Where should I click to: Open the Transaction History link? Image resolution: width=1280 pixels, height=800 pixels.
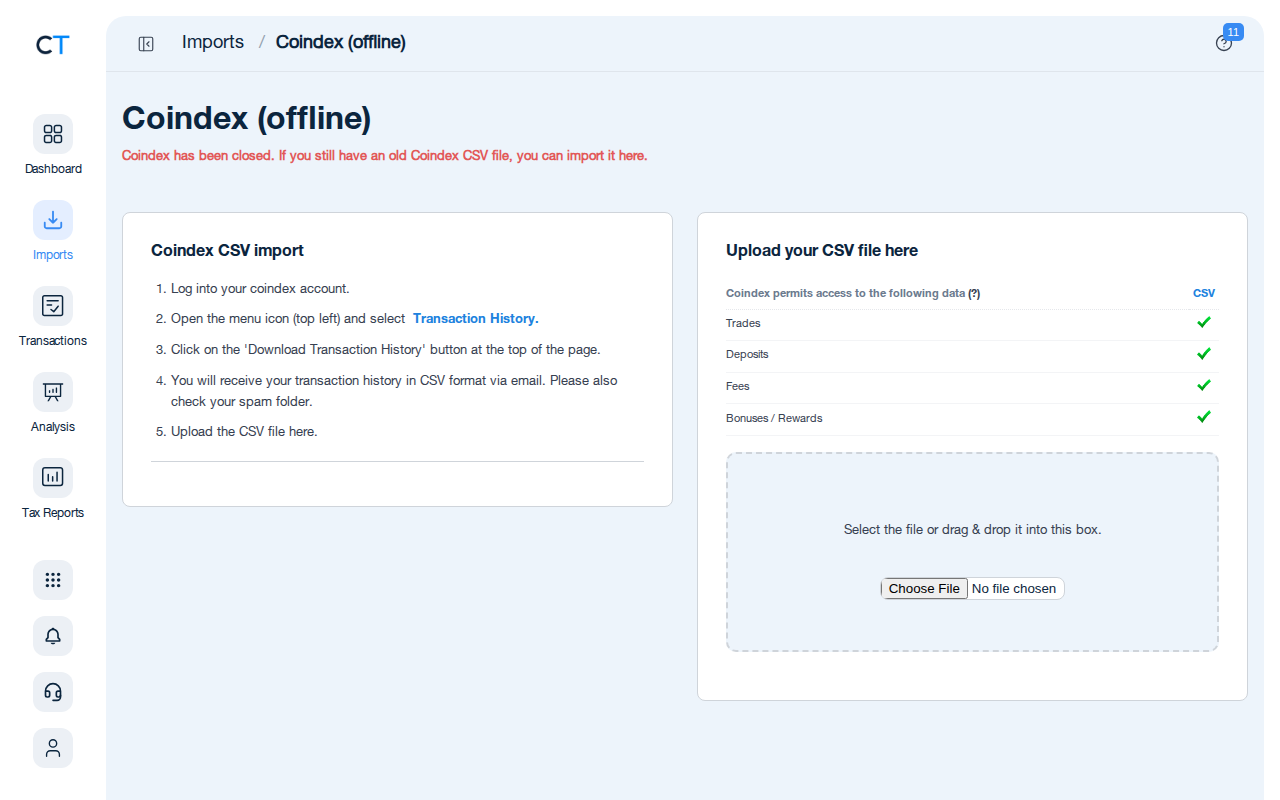coord(476,318)
